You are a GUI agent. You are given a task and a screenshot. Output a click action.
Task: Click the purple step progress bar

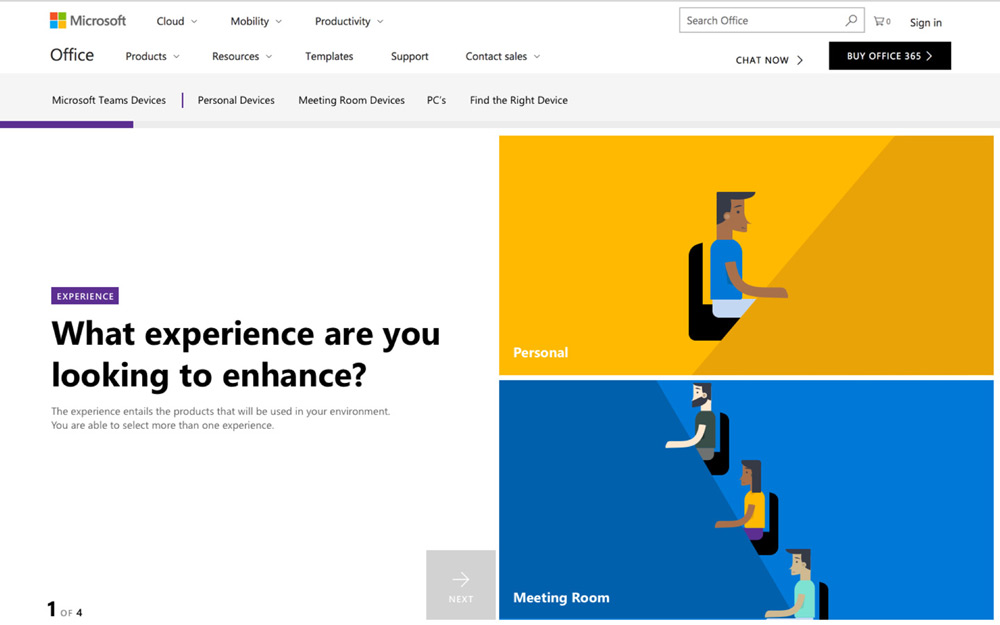coord(66,124)
